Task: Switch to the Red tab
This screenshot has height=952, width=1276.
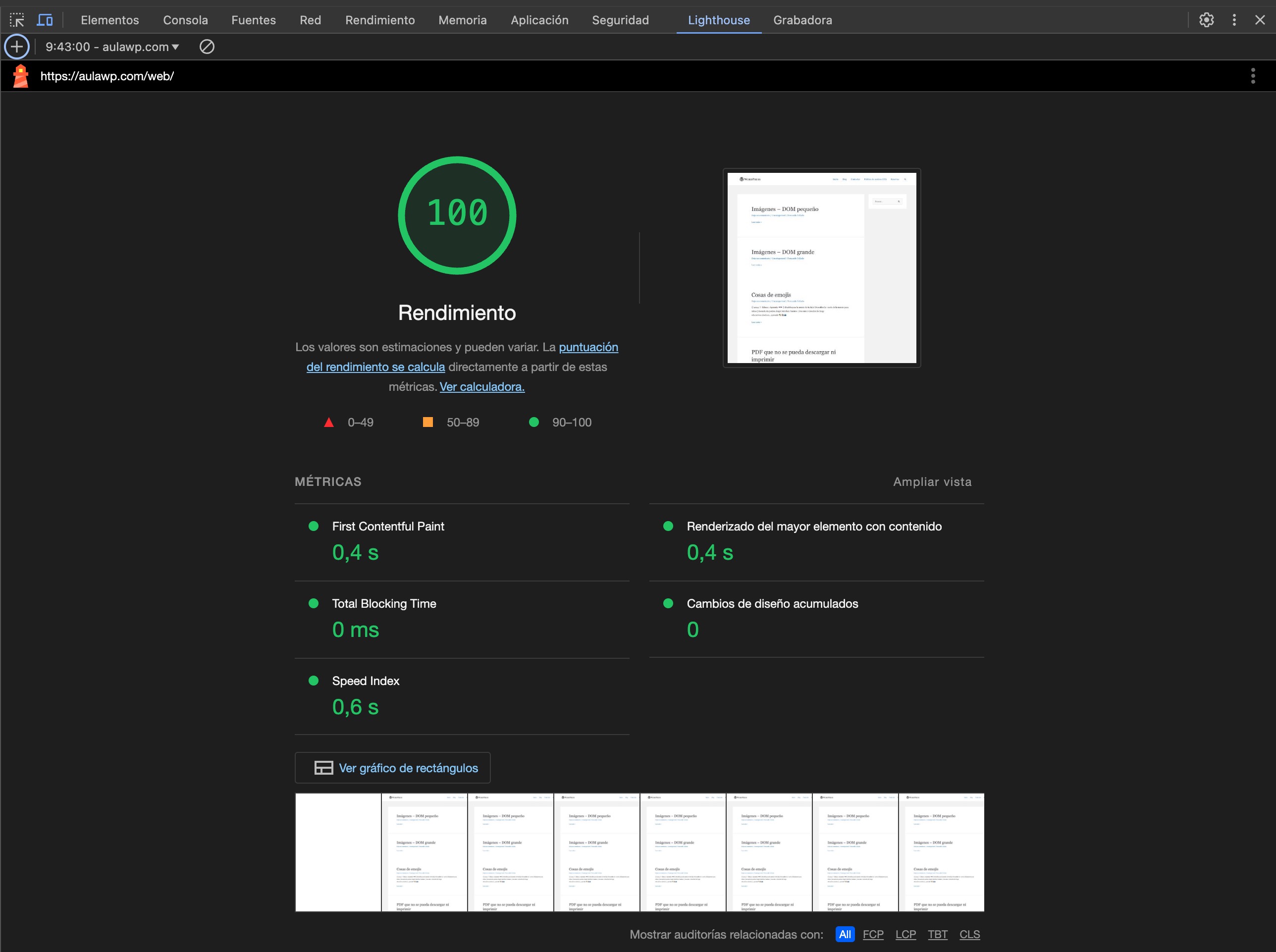Action: [310, 20]
